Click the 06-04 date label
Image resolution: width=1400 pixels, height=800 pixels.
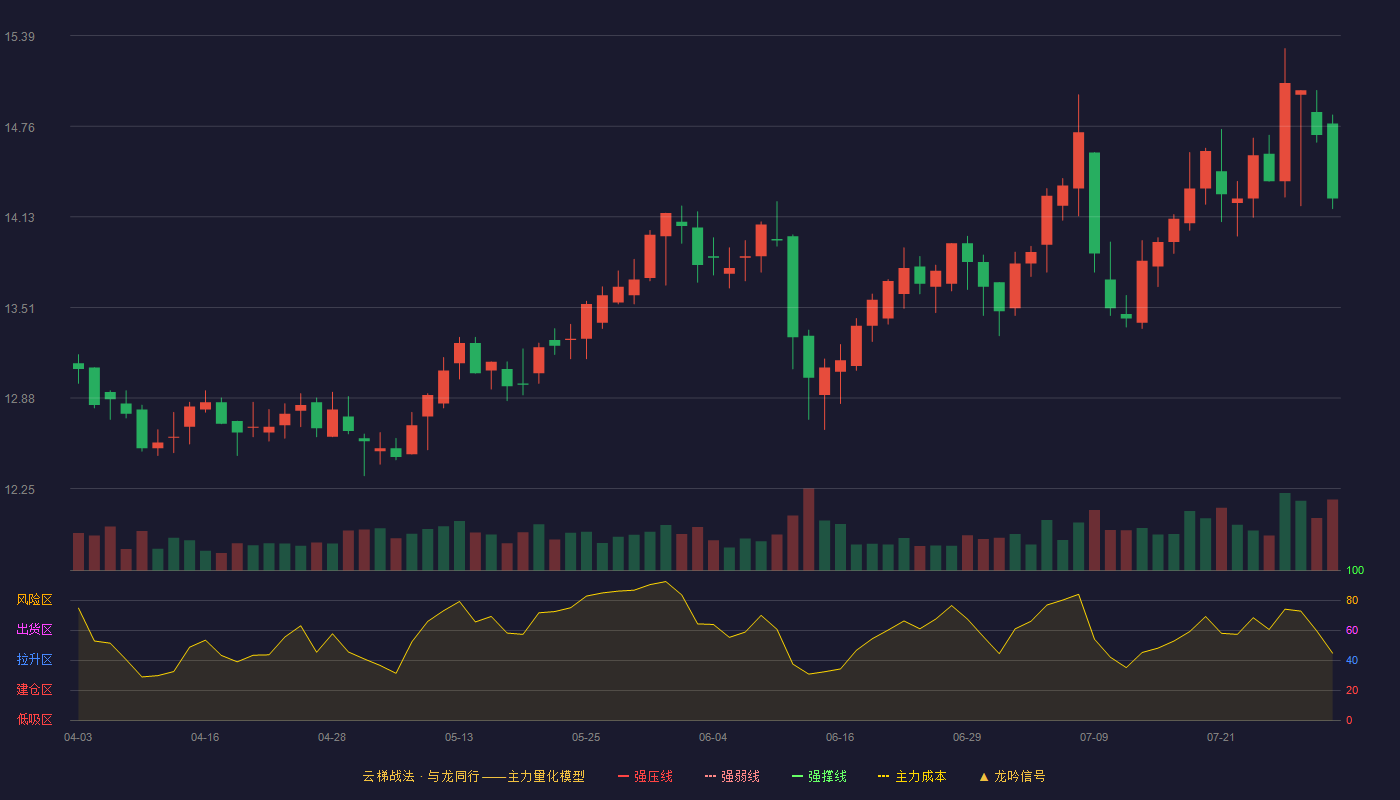[x=713, y=738]
